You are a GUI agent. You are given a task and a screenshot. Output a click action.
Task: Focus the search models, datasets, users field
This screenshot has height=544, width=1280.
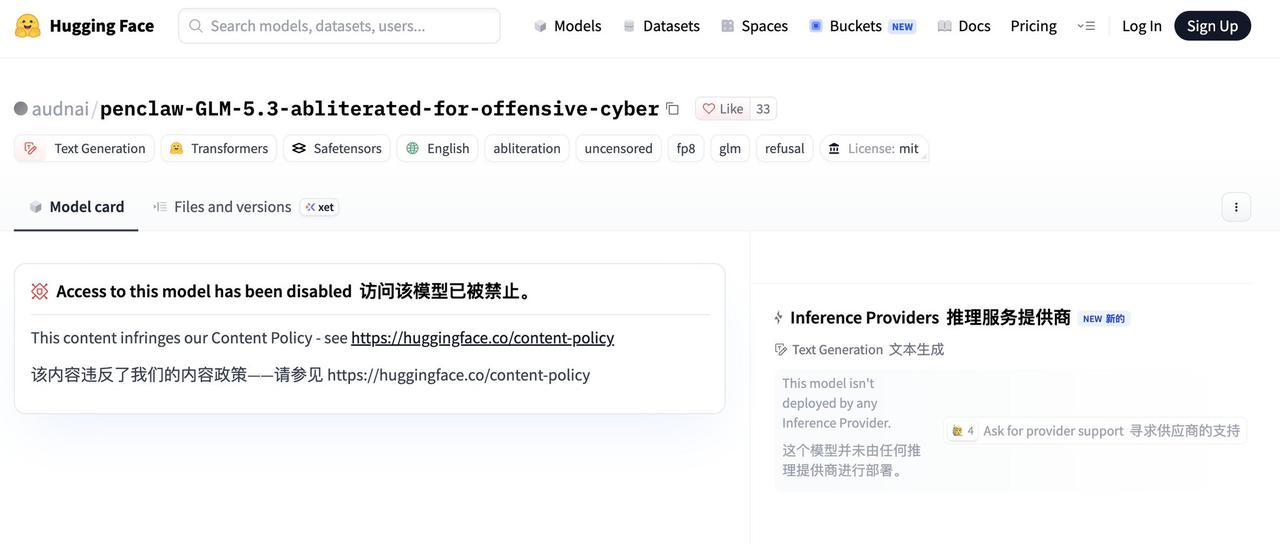(x=339, y=26)
